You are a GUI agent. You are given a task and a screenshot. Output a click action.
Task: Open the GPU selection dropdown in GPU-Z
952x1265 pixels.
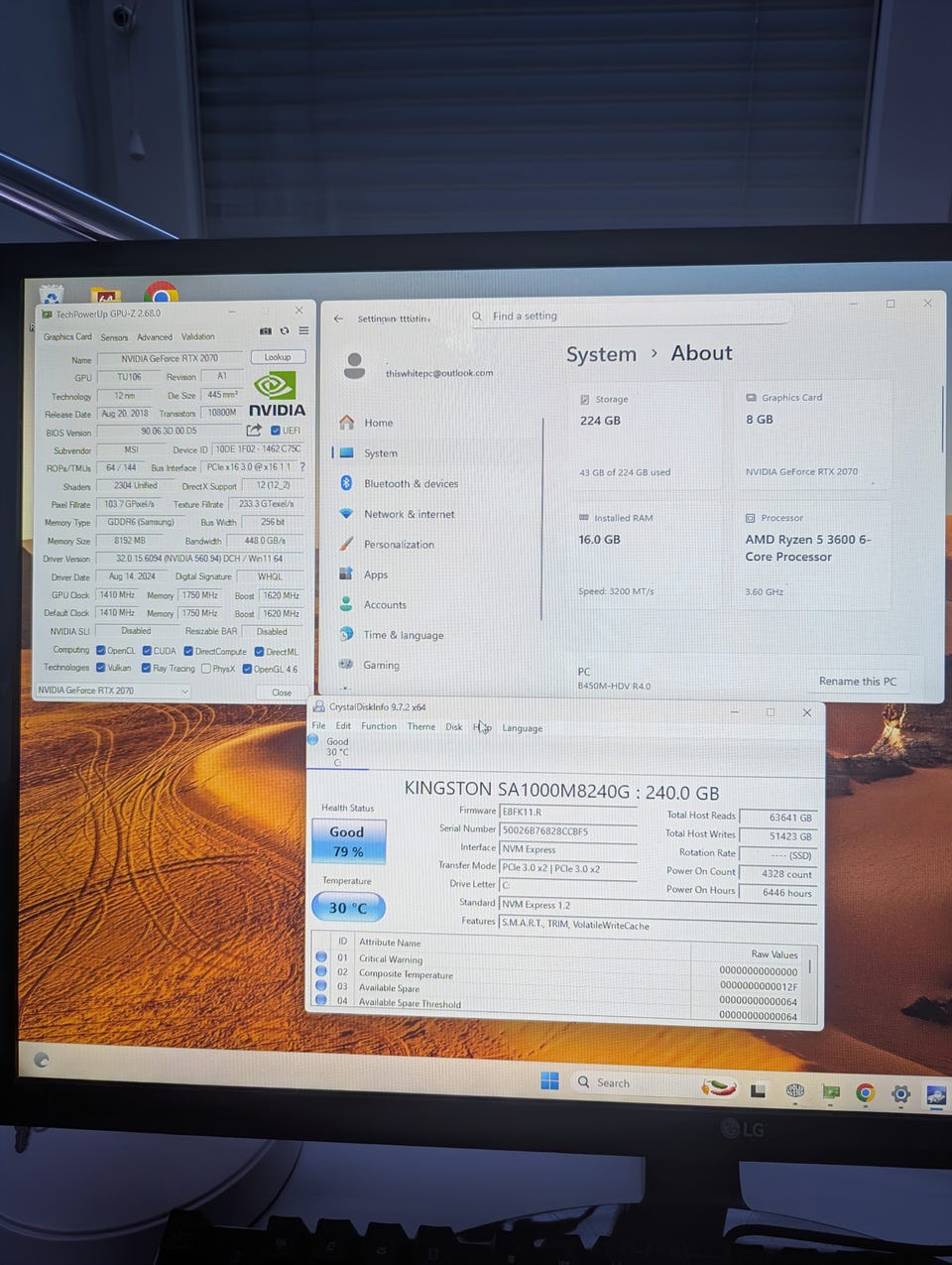[112, 690]
